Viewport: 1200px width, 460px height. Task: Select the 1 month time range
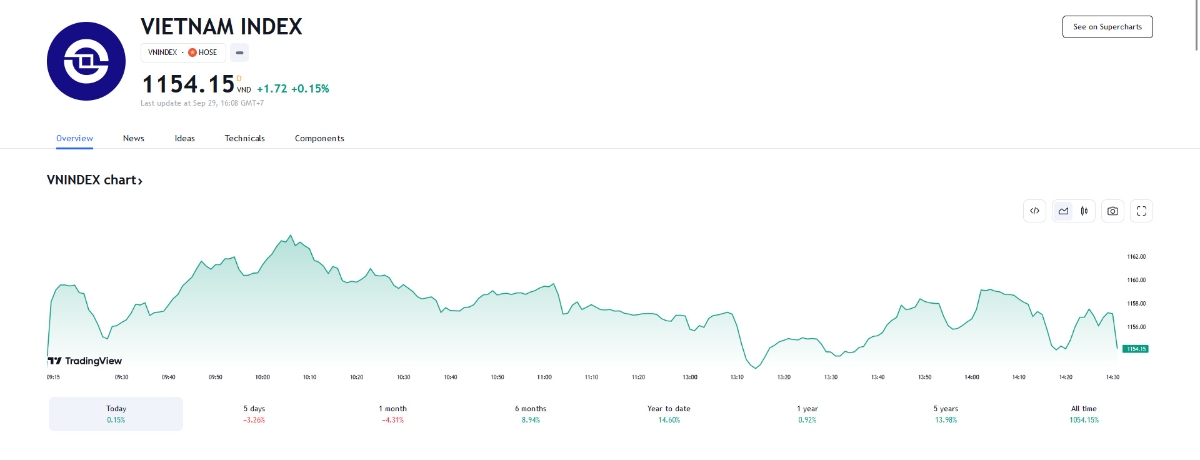tap(393, 414)
